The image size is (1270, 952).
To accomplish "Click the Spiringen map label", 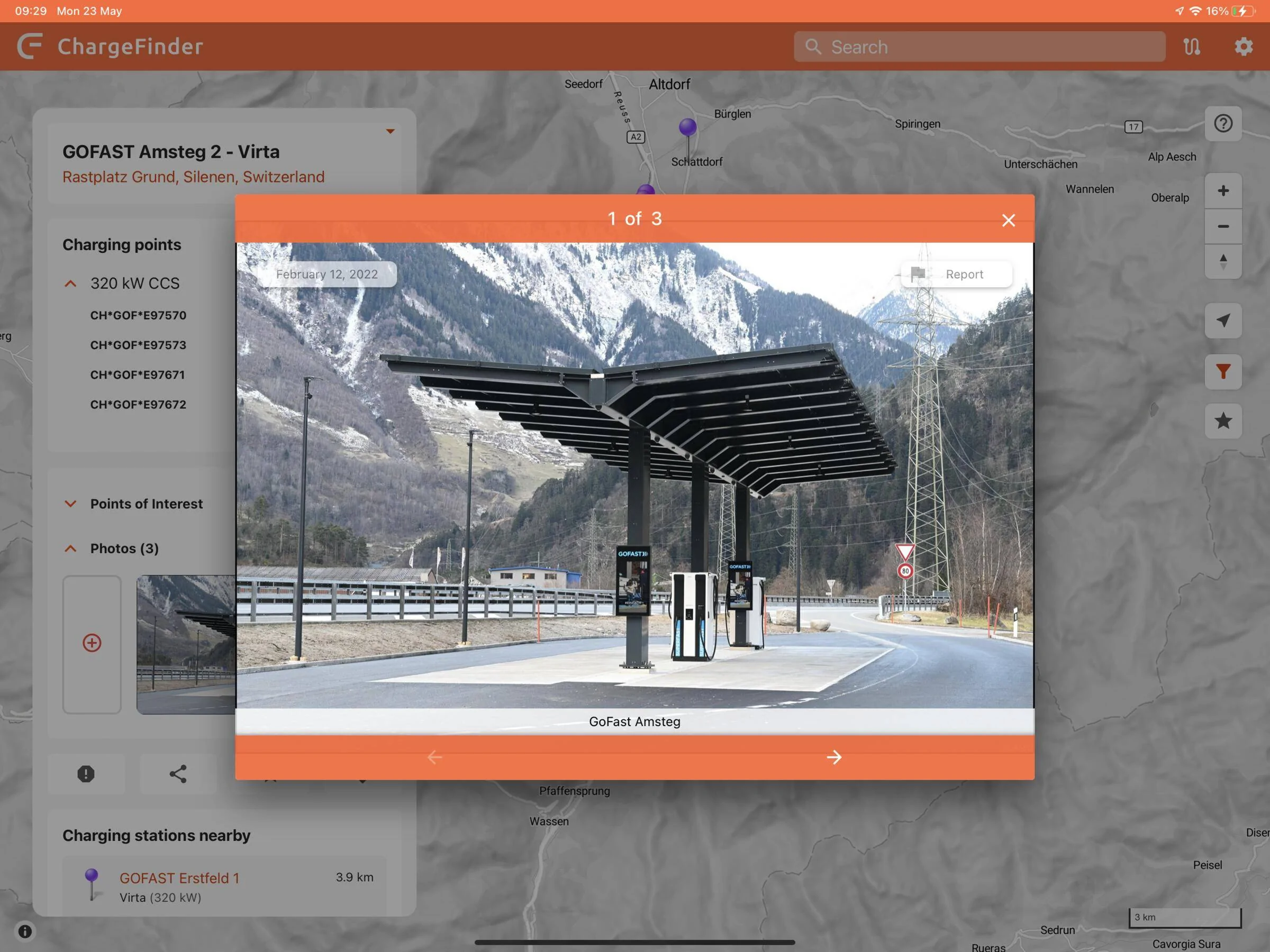I will (x=918, y=124).
